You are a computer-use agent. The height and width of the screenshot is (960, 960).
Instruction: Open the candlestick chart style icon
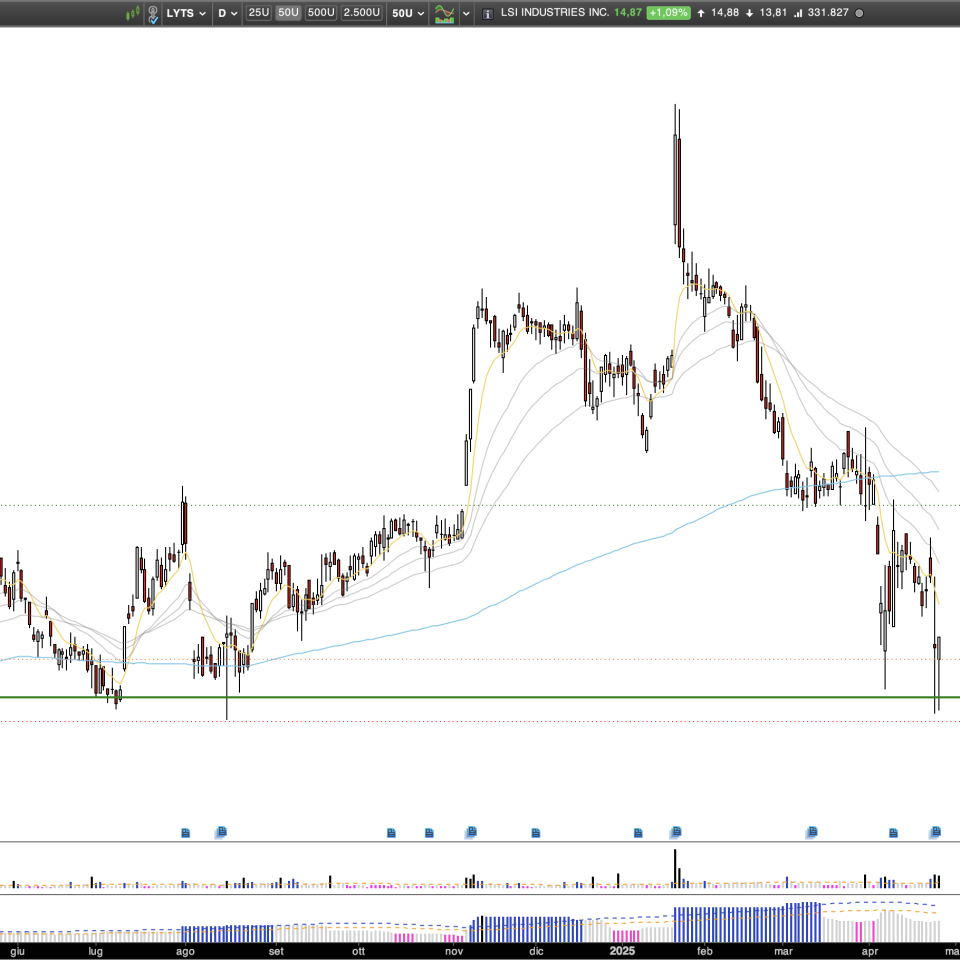pos(133,13)
